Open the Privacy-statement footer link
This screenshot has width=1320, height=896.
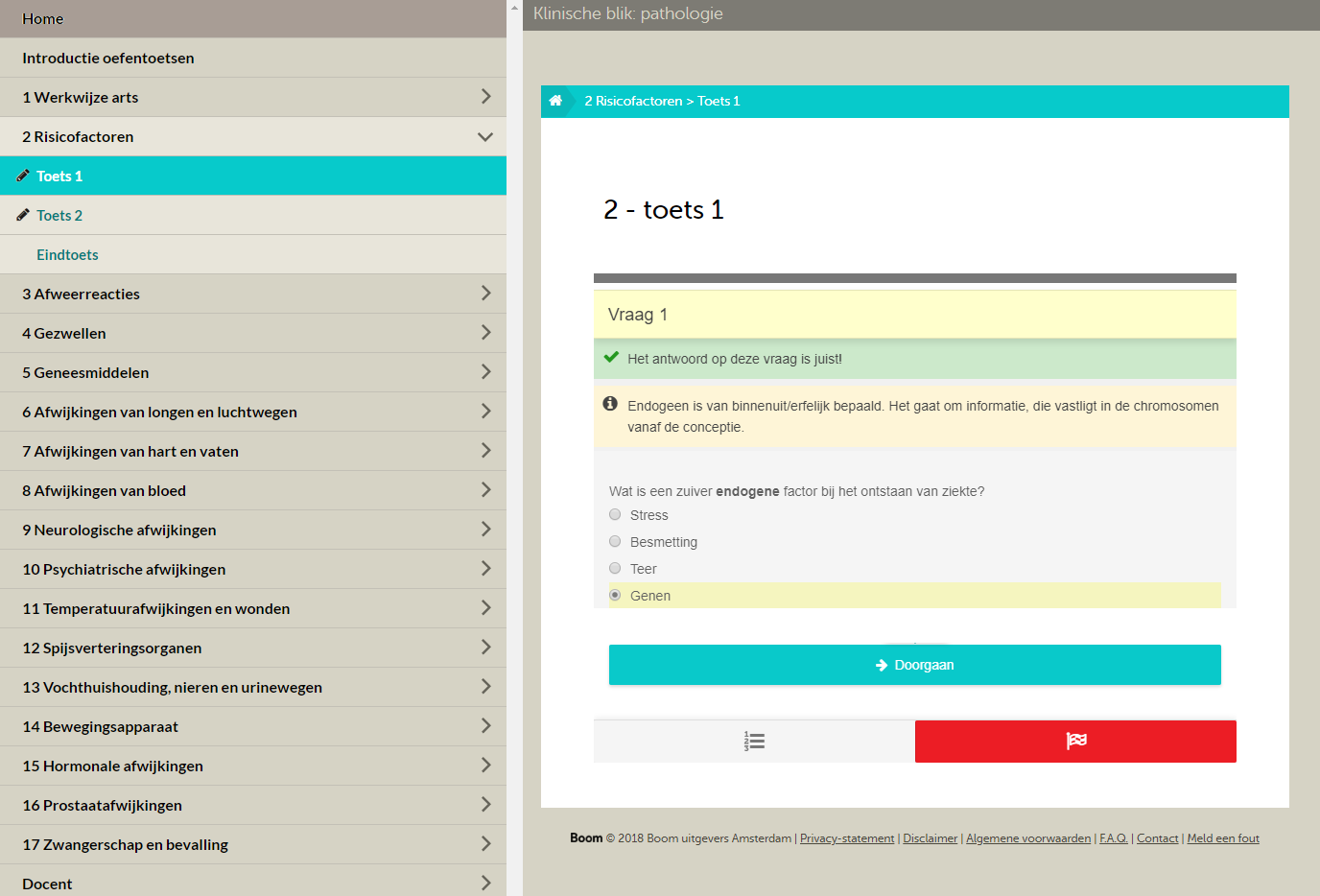click(x=846, y=838)
